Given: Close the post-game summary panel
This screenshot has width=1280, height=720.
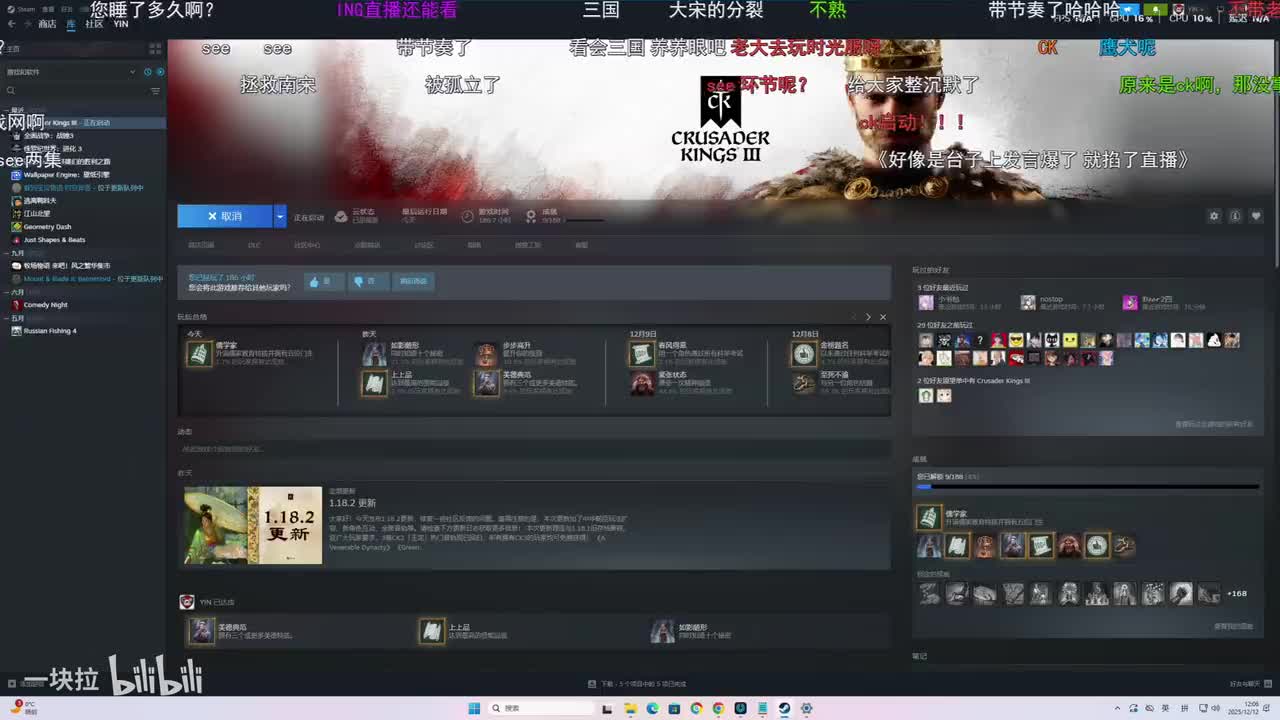Looking at the screenshot, I should 882,317.
